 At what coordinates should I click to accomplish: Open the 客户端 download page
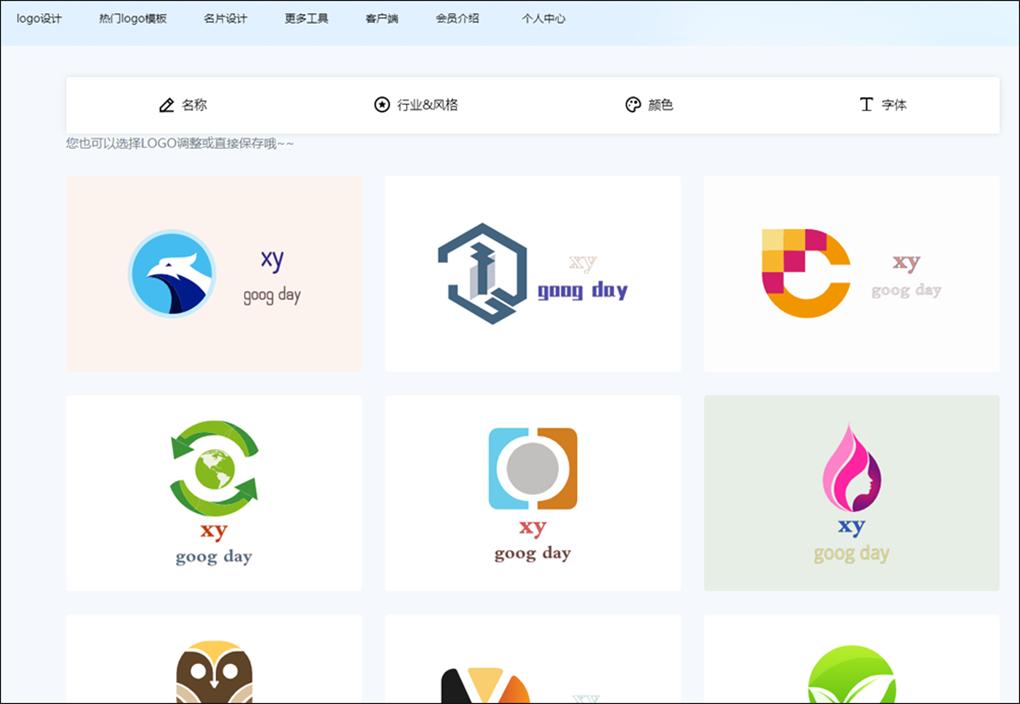(x=380, y=17)
